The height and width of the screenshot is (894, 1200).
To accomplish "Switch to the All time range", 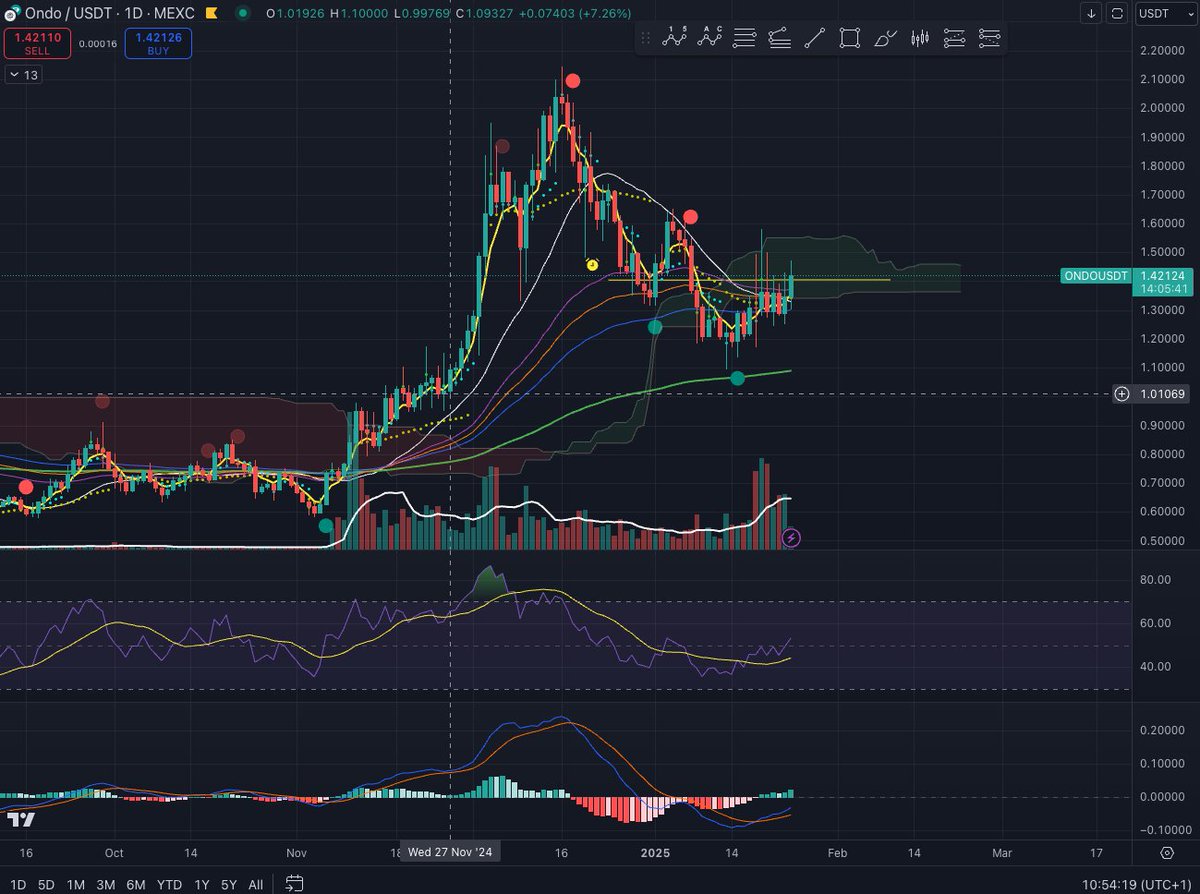I will tap(256, 884).
